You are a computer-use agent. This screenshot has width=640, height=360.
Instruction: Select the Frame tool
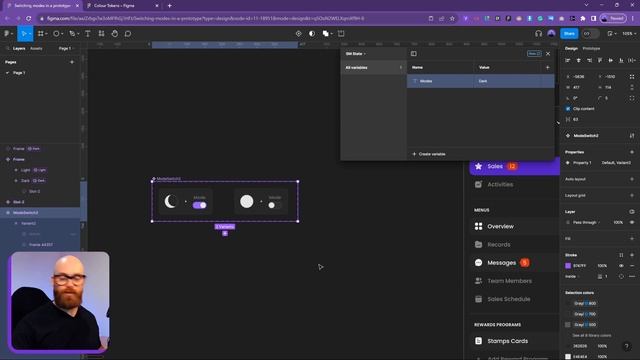[x=41, y=33]
